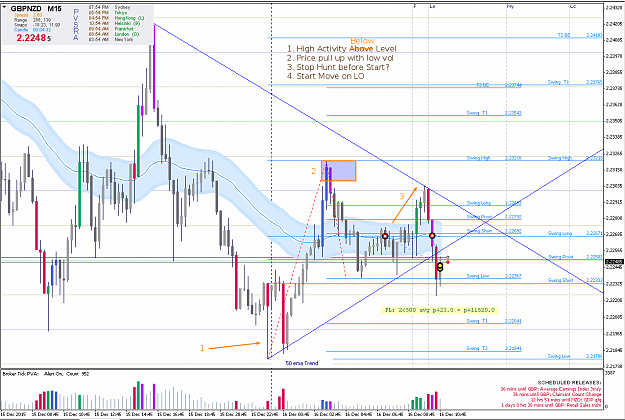Click the Swing T2 2.21941 level label
The height and width of the screenshot is (420, 625).
(x=494, y=348)
